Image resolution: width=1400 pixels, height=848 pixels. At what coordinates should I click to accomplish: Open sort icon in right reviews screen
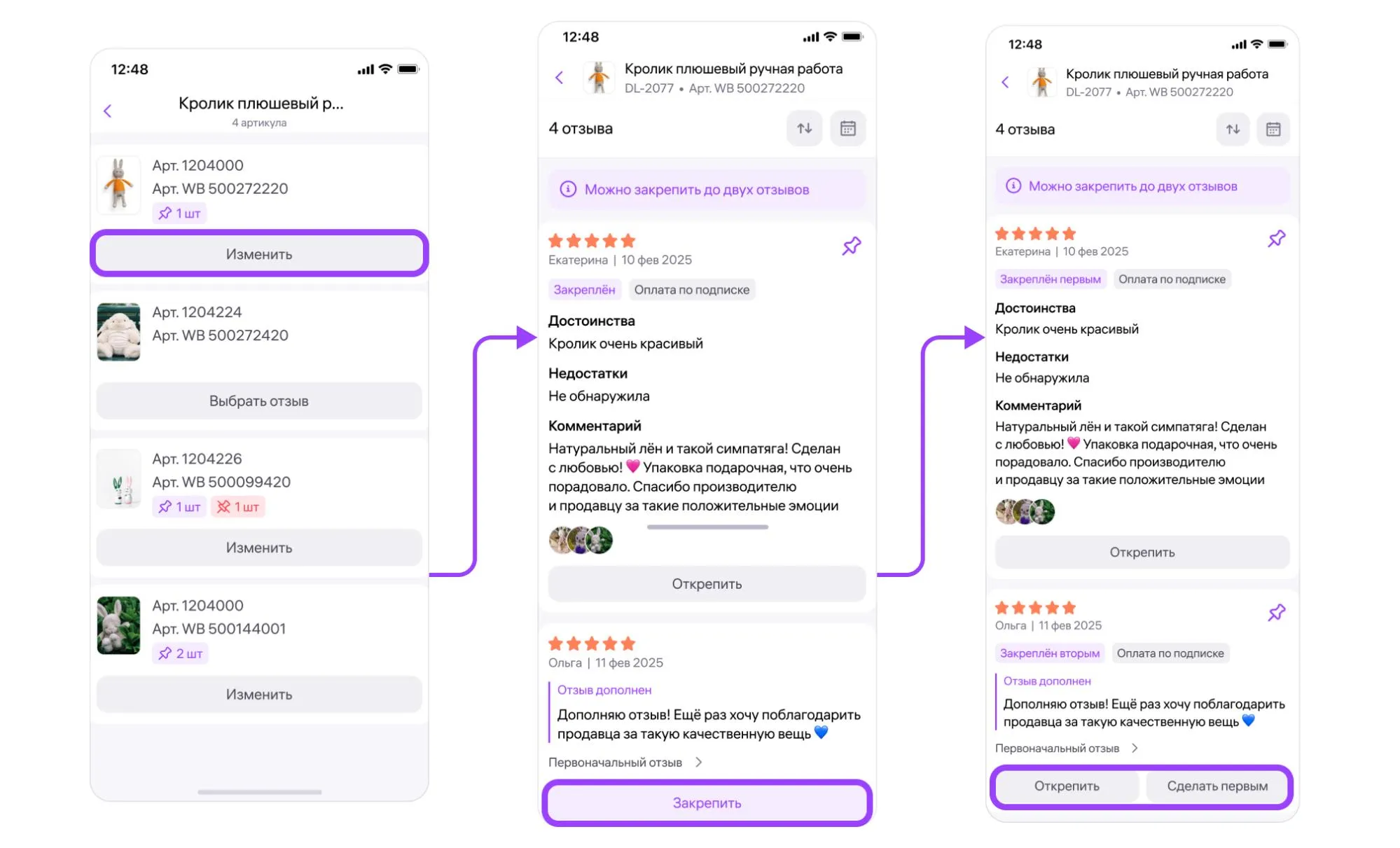click(x=1233, y=130)
